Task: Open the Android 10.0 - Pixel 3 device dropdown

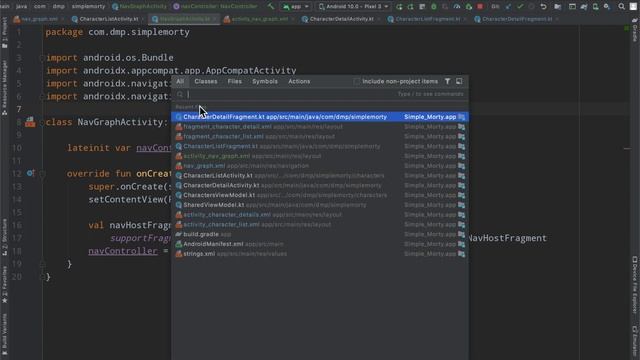Action: point(353,7)
